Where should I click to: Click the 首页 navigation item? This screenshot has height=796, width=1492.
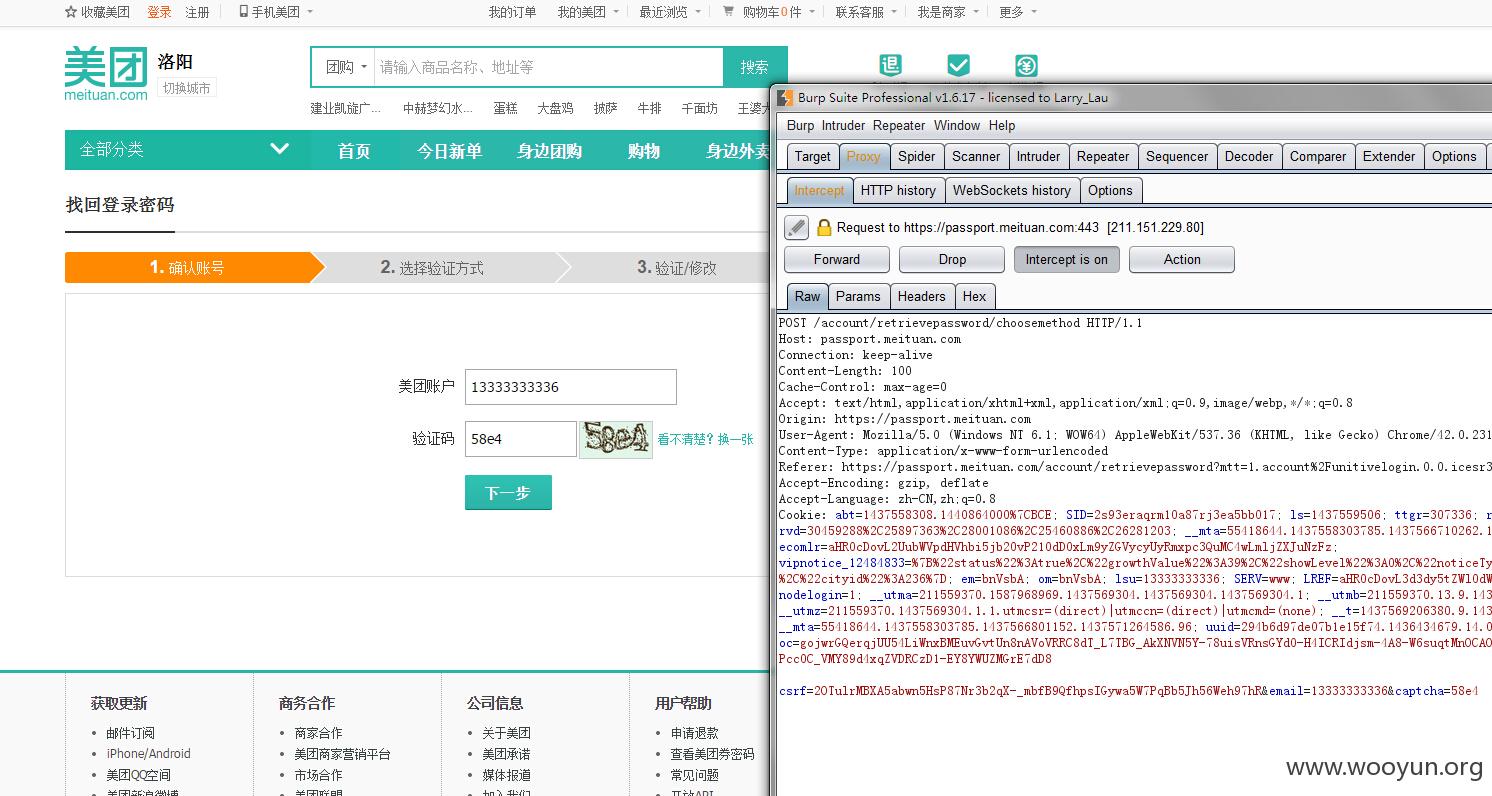click(354, 151)
